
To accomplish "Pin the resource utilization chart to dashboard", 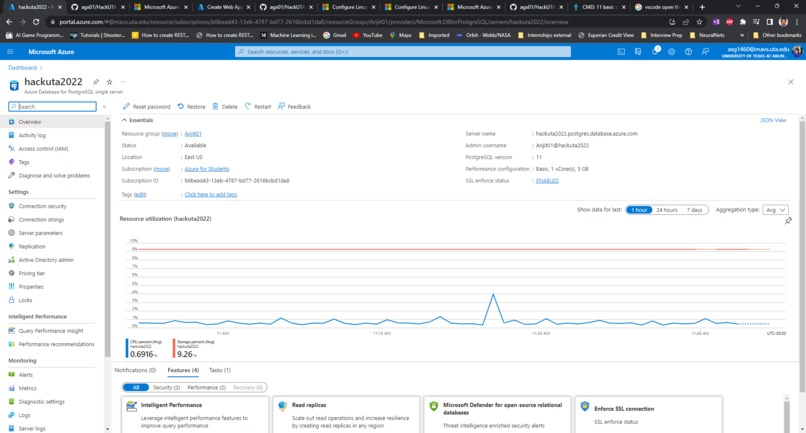I will point(788,221).
